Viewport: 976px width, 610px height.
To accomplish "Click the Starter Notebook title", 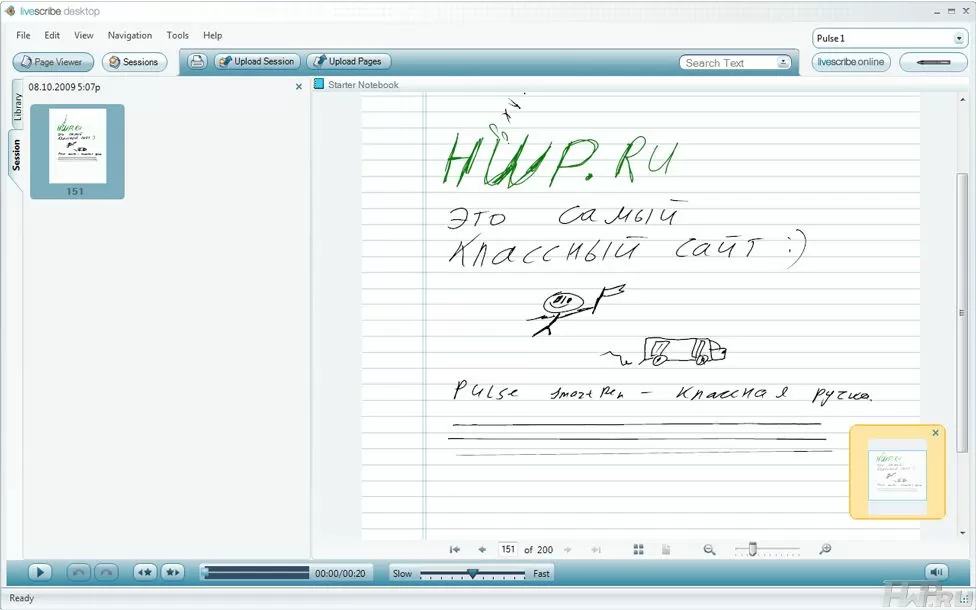I will [364, 85].
